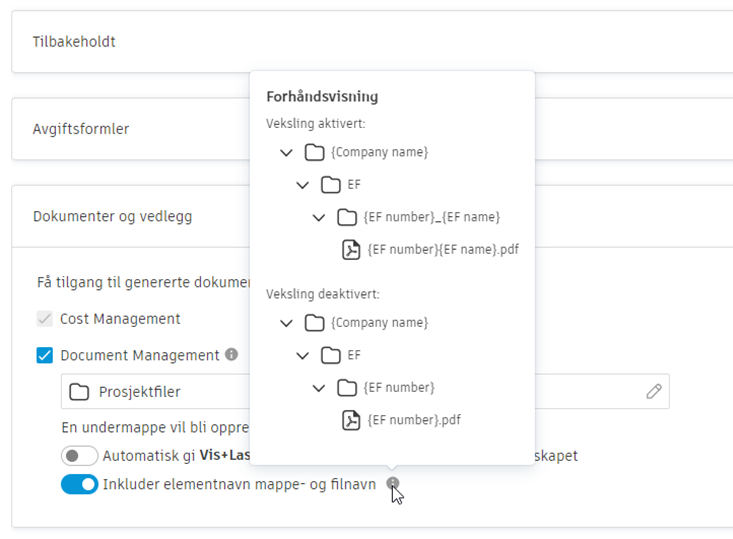Enable the Automatisk gi Vis+Last toggle
The width and height of the screenshot is (733, 539).
[x=79, y=456]
